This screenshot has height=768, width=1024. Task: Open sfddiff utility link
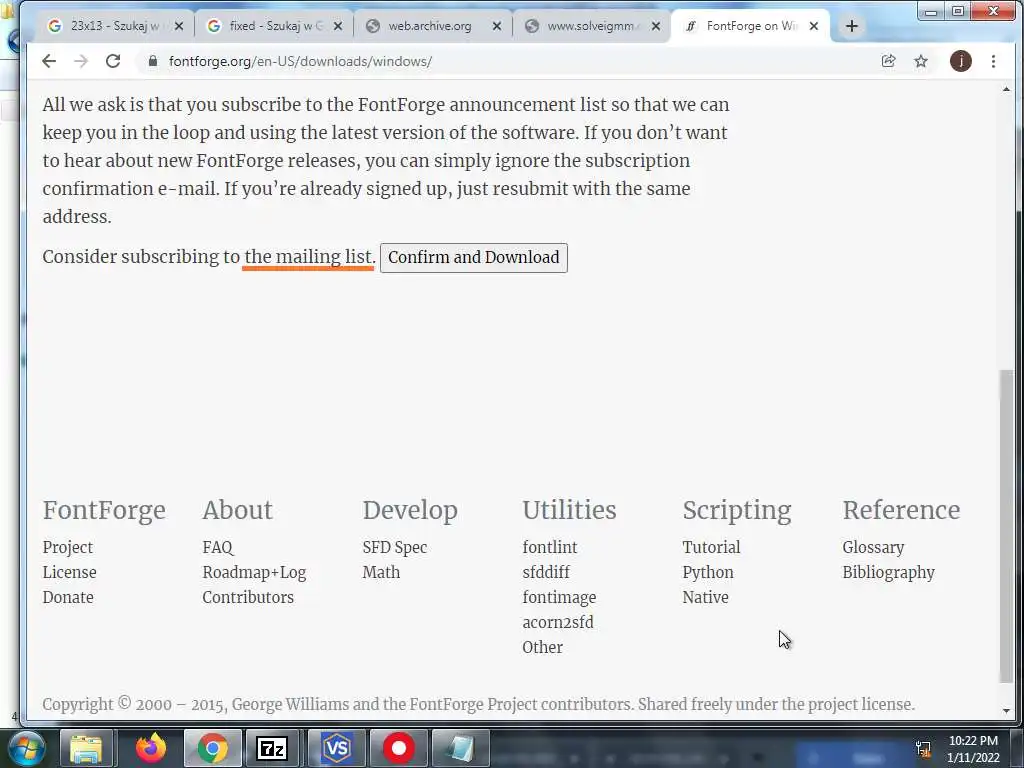[x=546, y=572]
